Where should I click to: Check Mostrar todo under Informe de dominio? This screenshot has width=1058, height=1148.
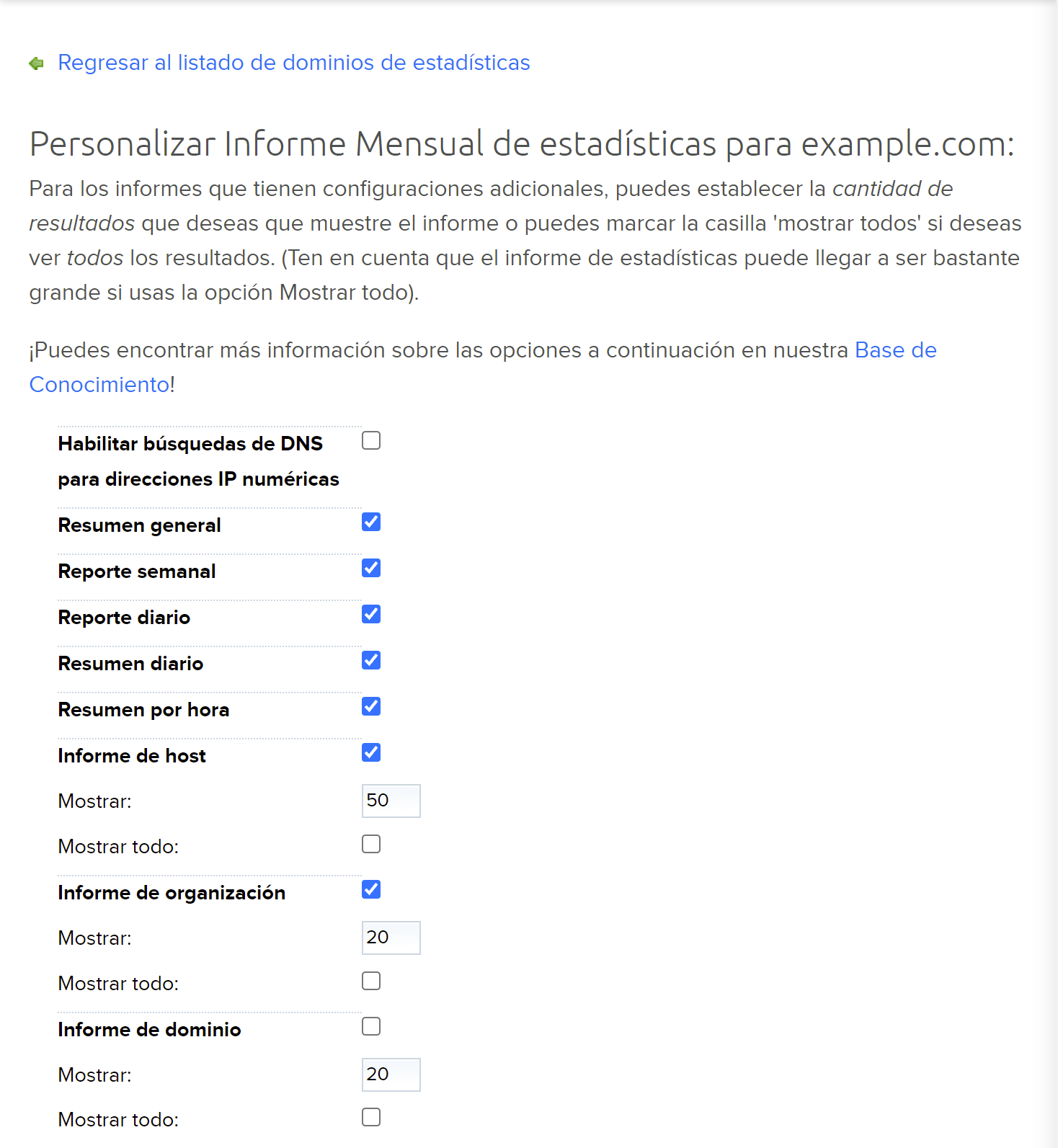[371, 1117]
